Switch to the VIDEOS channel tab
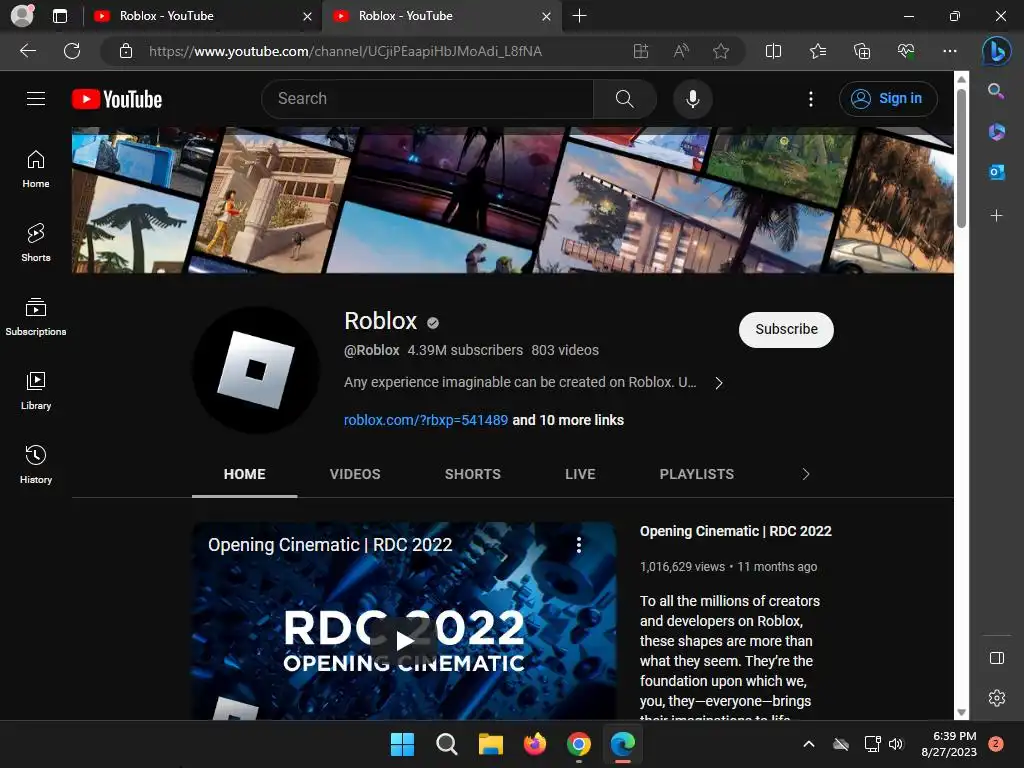The image size is (1024, 768). click(355, 474)
